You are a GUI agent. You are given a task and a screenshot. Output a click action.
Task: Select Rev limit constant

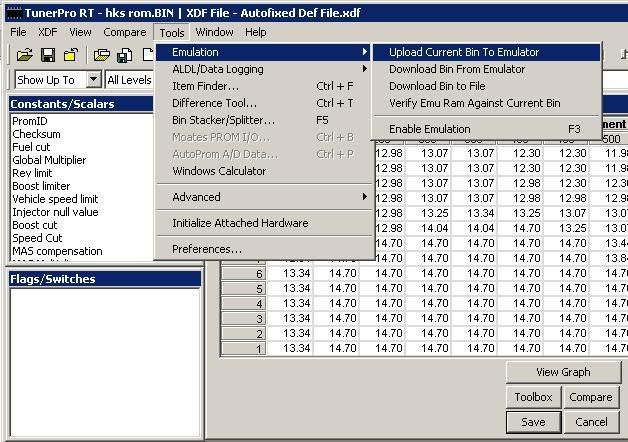point(32,173)
